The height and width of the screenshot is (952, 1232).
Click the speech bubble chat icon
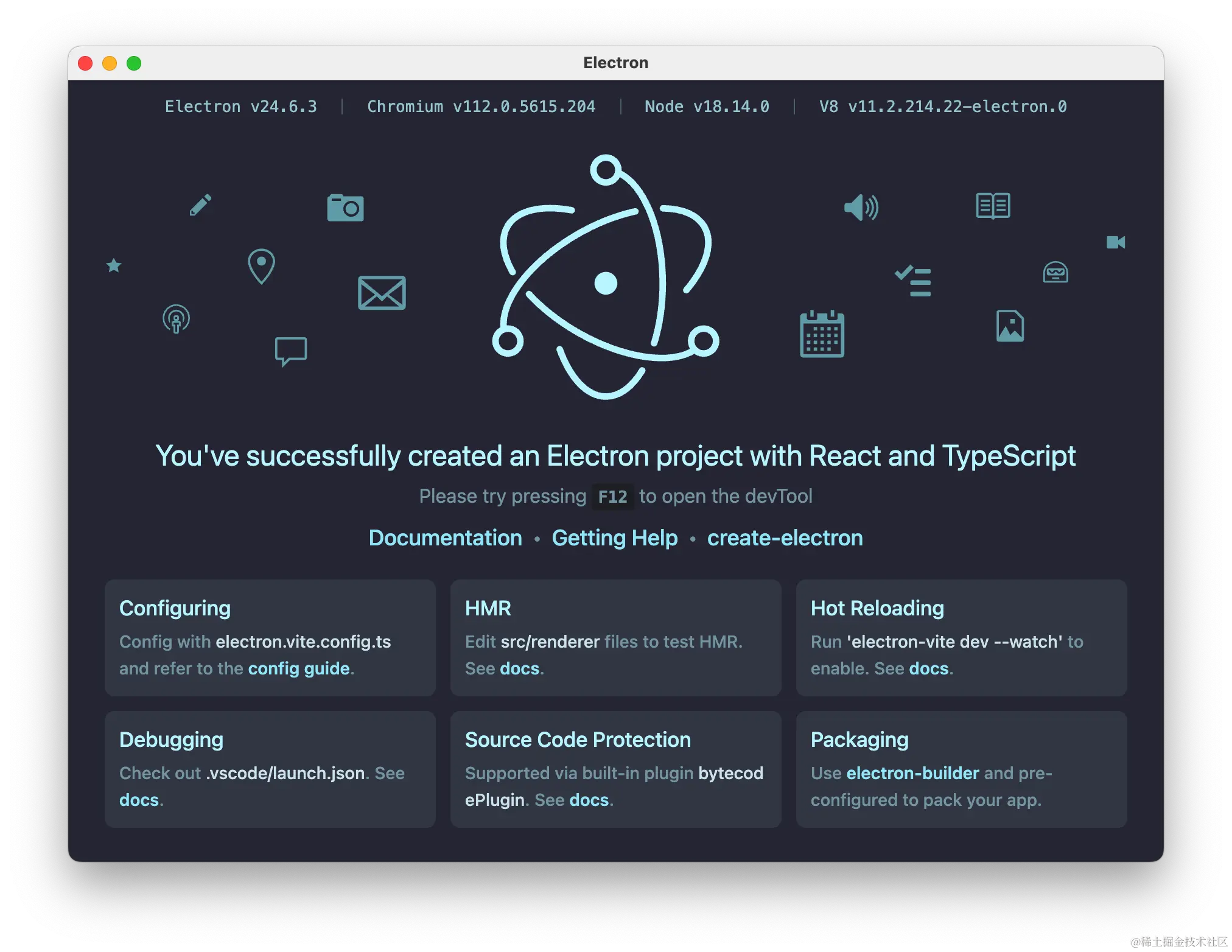coord(291,351)
